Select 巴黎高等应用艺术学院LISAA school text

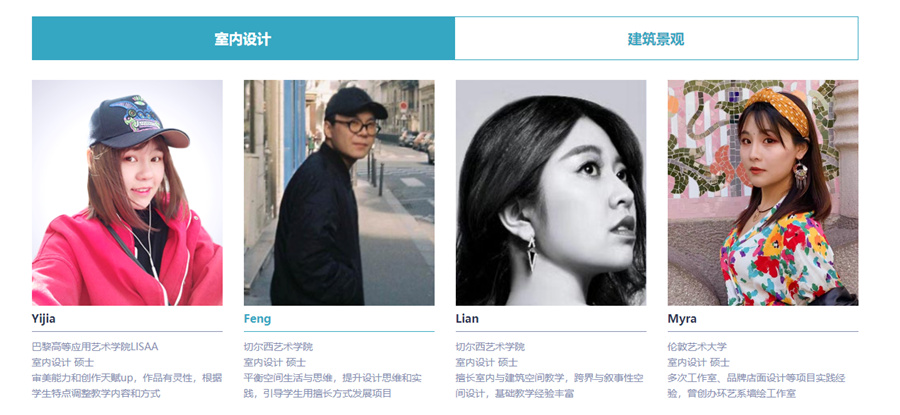pos(95,347)
